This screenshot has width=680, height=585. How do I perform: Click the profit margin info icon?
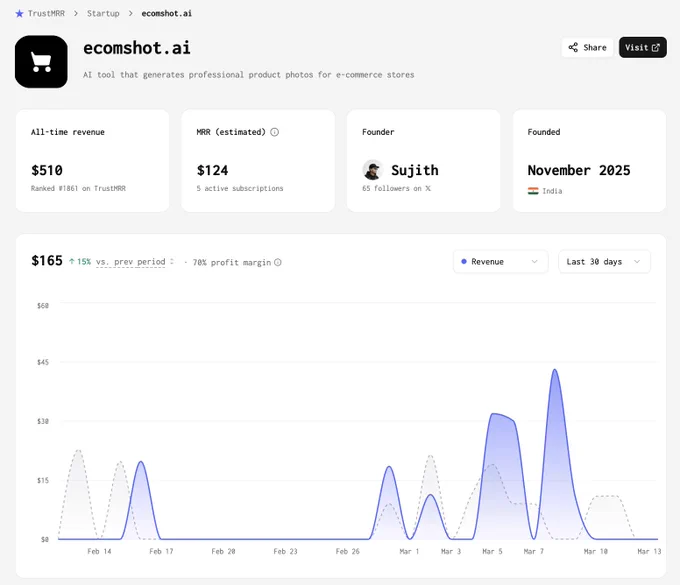[278, 262]
